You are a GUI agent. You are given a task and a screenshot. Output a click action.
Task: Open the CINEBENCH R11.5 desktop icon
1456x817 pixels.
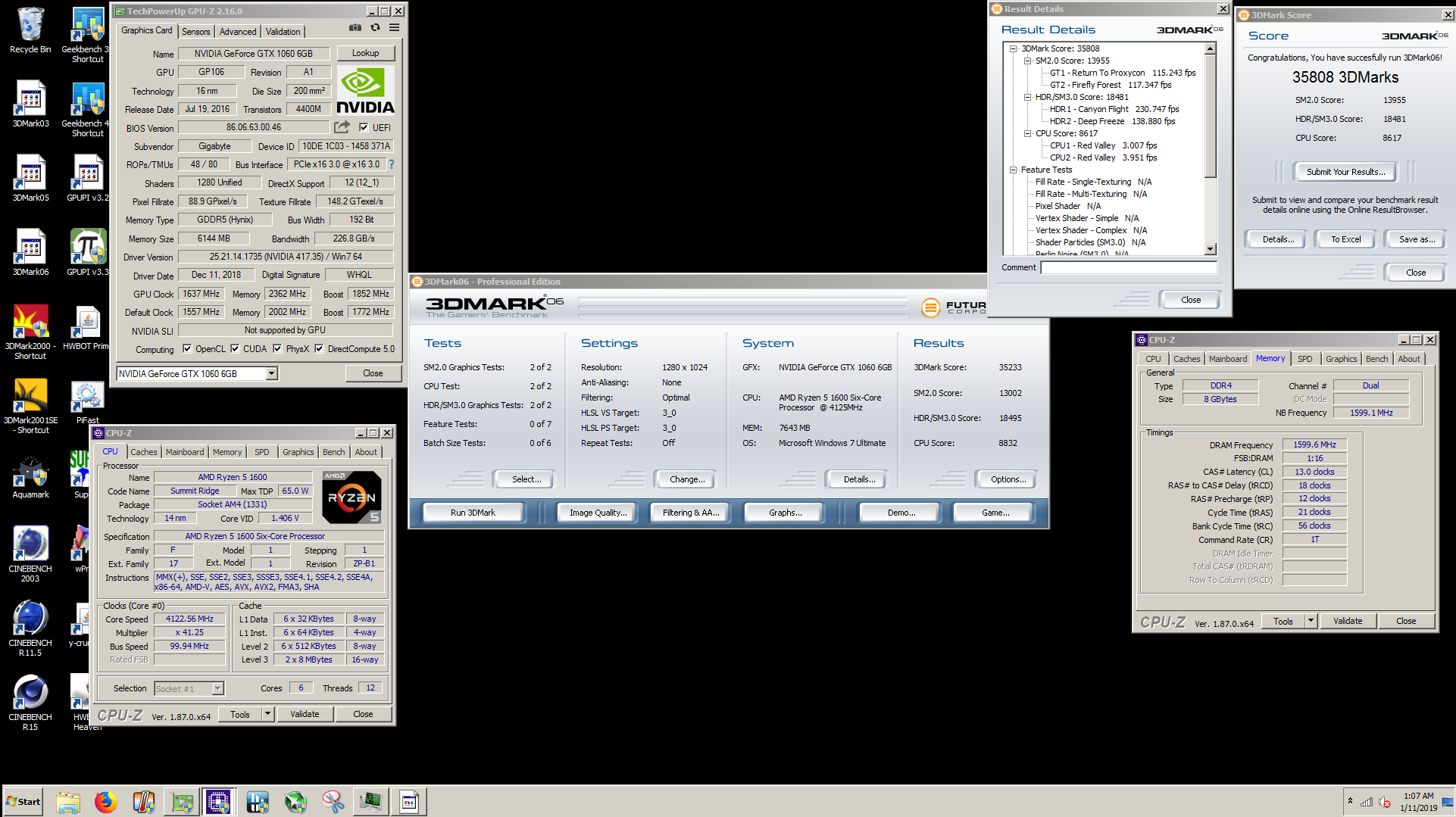[x=30, y=628]
